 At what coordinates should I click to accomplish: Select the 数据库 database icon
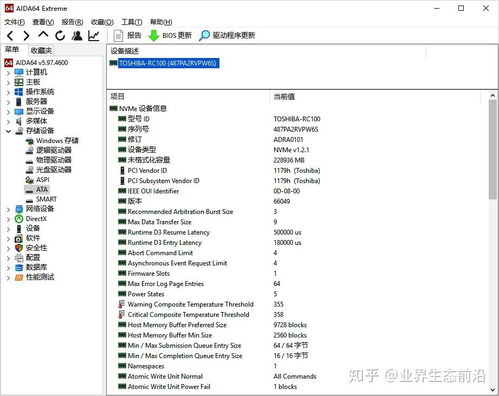[19, 267]
